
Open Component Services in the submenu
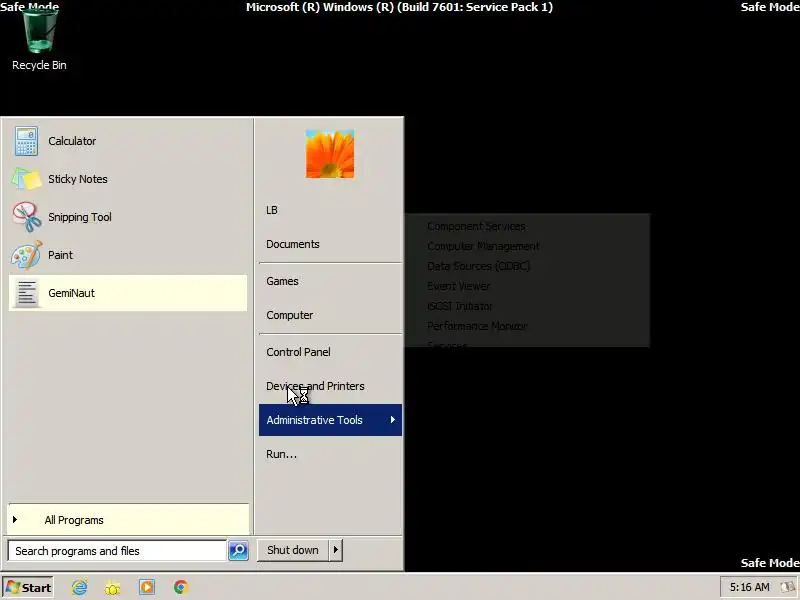[527, 226]
